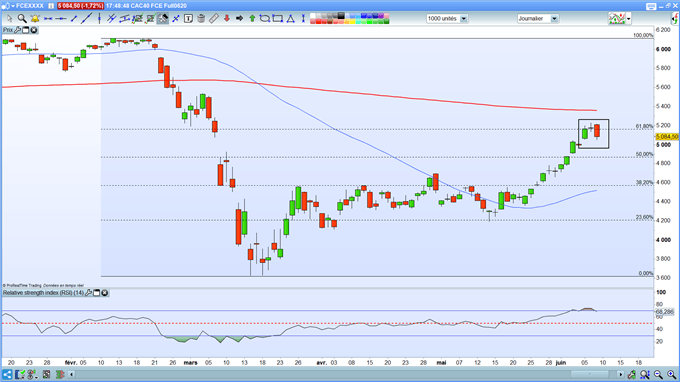Screen dimensions: 680x382
Task: Select the long diagonal trend line tool
Action: (x=87, y=19)
